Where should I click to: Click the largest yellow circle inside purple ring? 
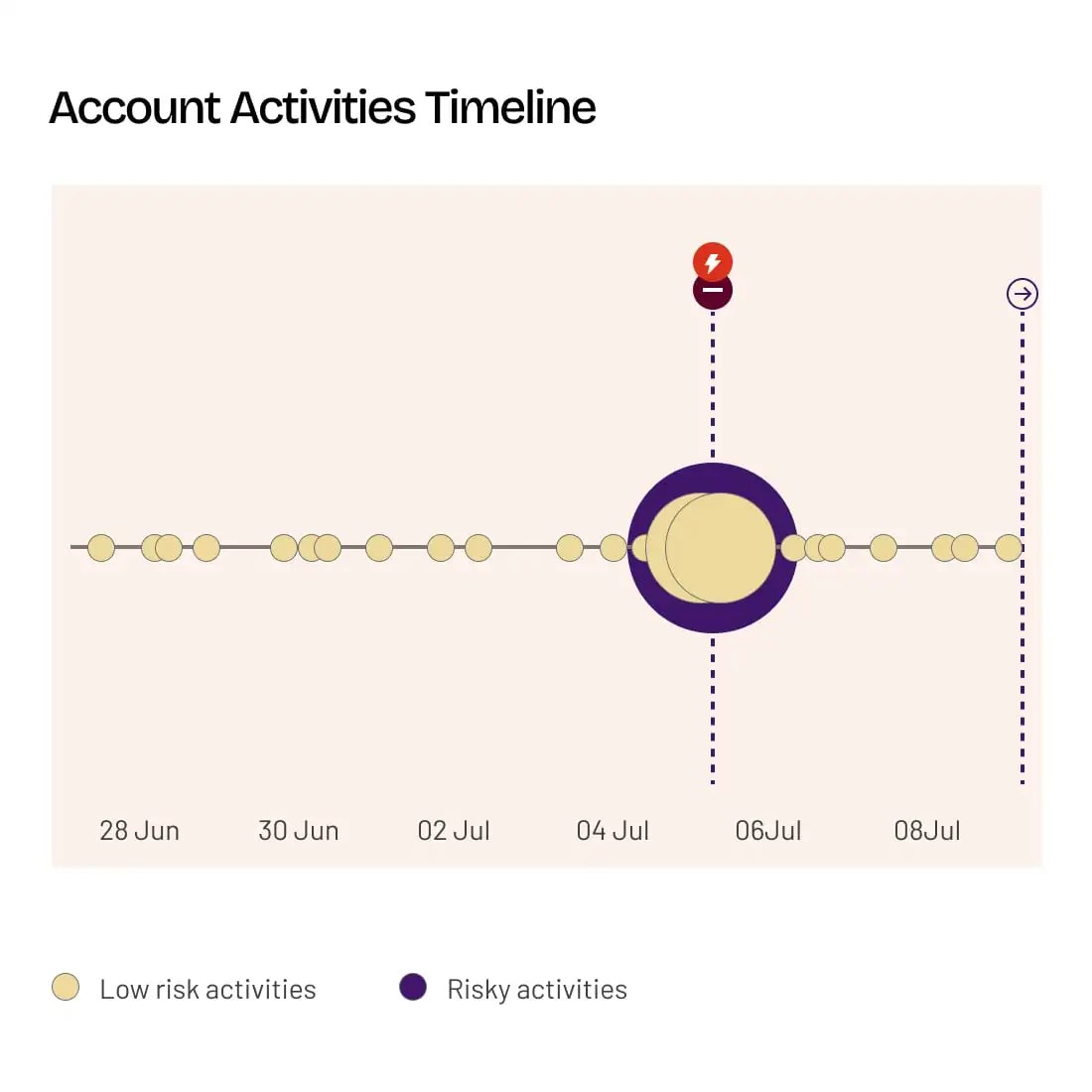click(725, 548)
